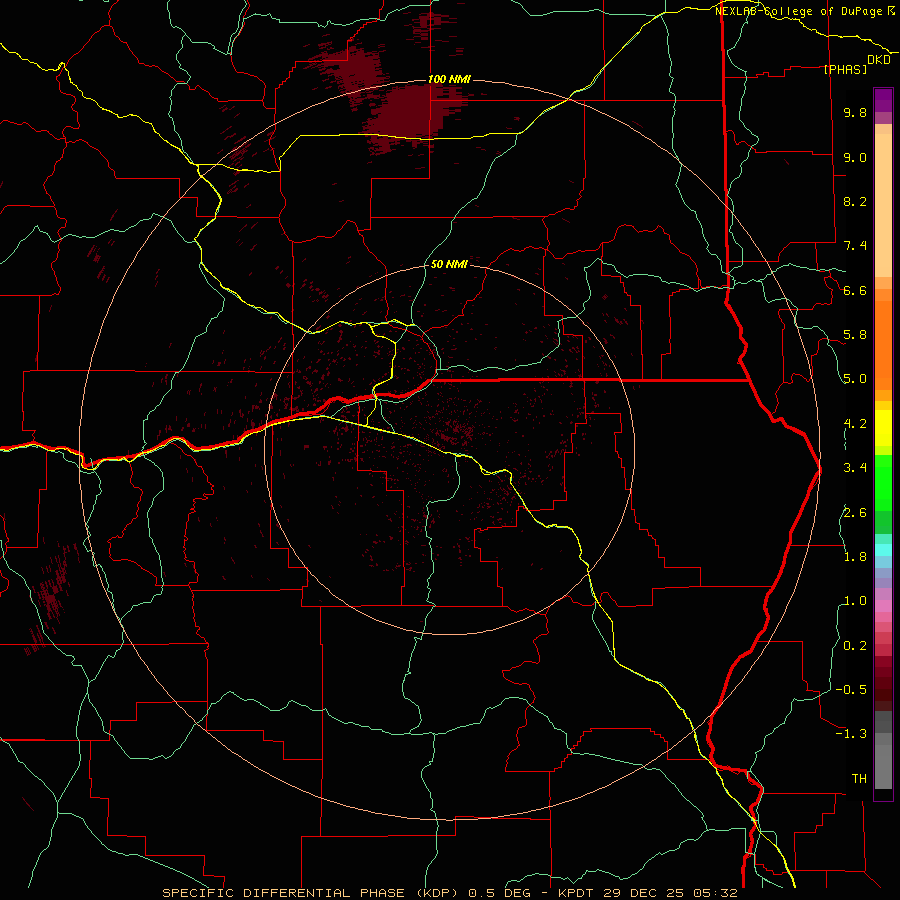This screenshot has height=900, width=900.
Task: Click the 100 NMI range ring label
Action: (x=449, y=79)
